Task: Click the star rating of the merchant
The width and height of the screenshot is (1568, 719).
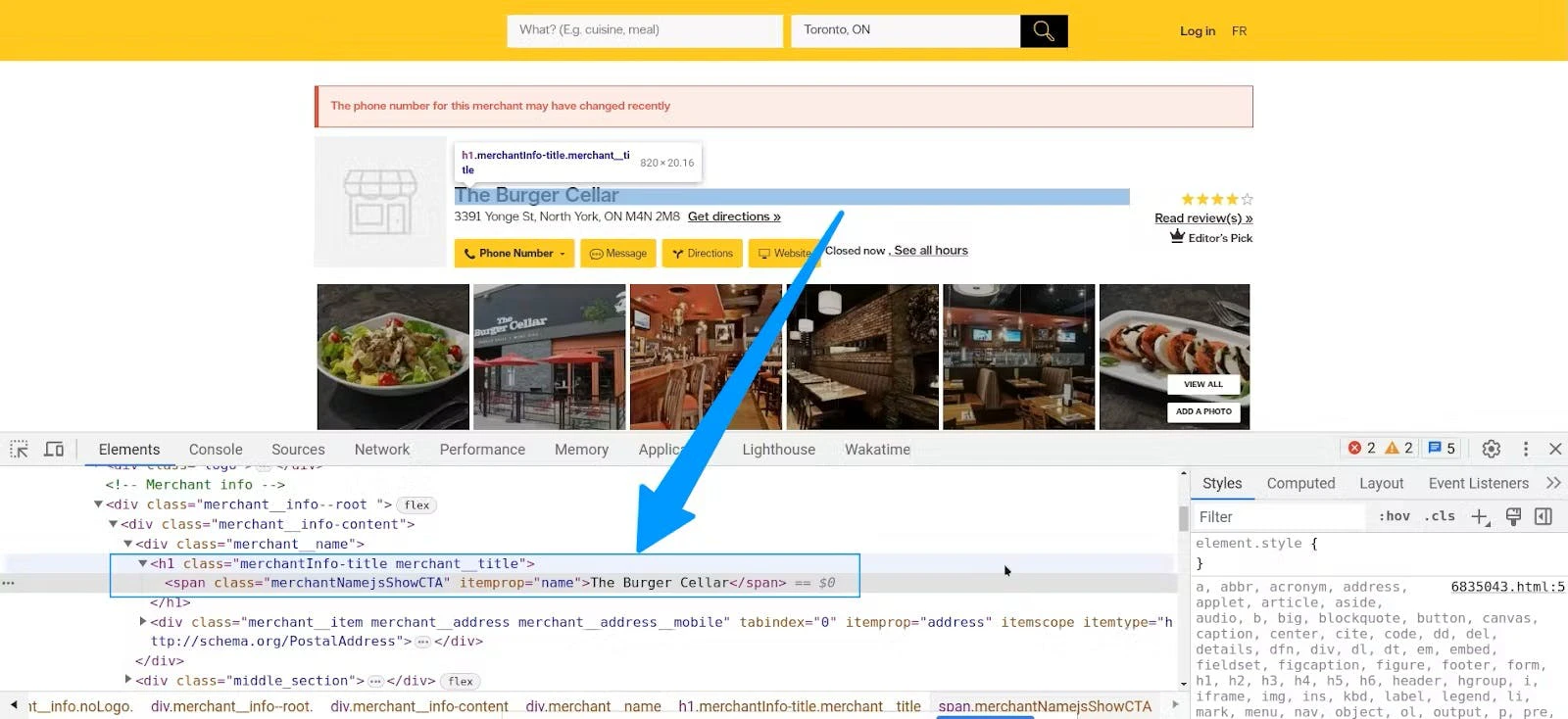Action: point(1216,199)
